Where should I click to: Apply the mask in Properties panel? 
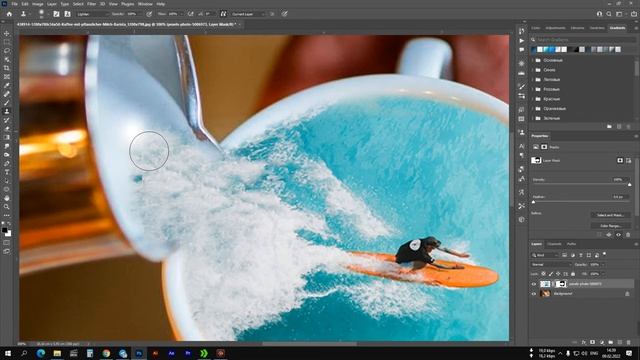click(x=609, y=235)
